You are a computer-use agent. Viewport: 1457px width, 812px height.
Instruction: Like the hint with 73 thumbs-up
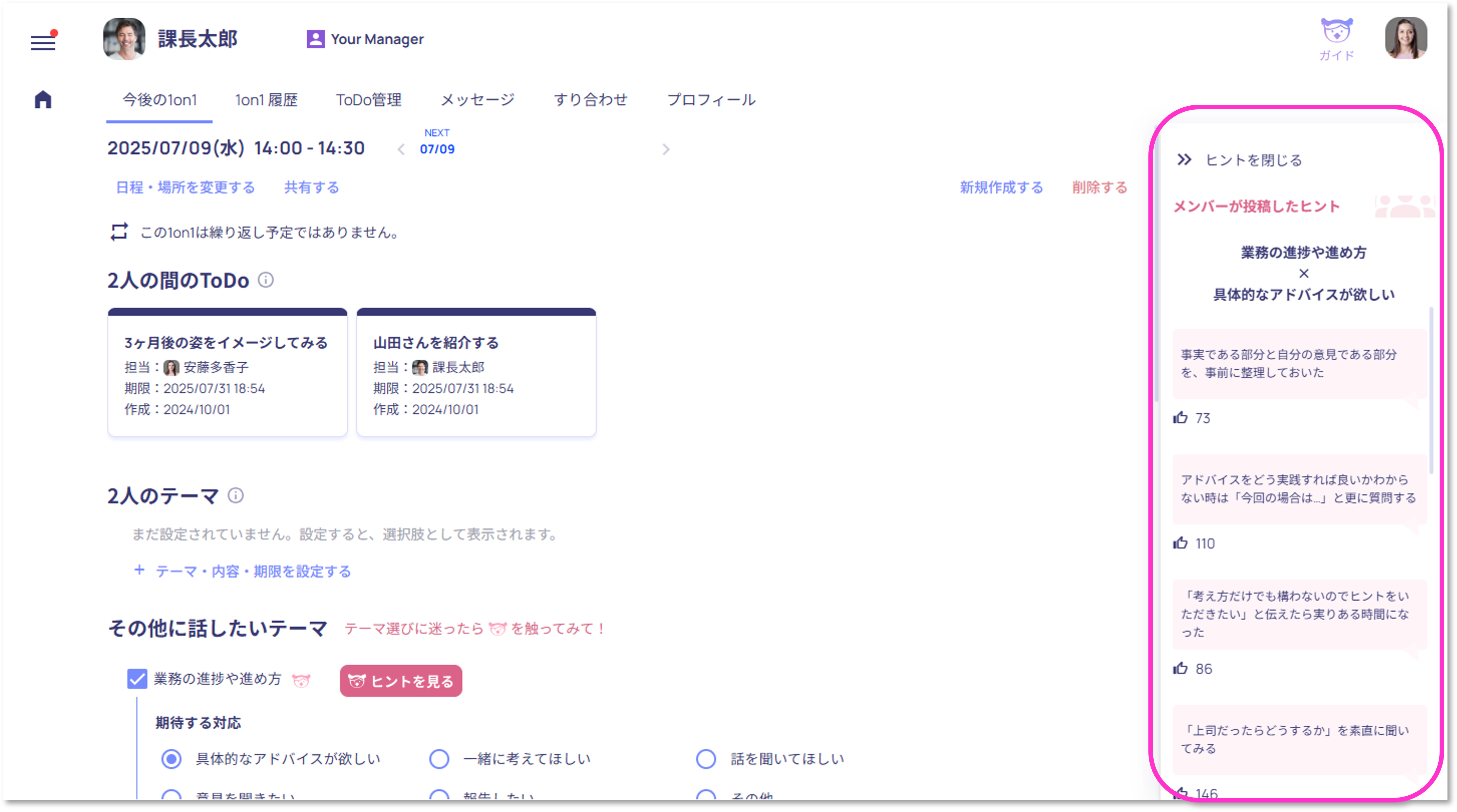coord(1181,418)
